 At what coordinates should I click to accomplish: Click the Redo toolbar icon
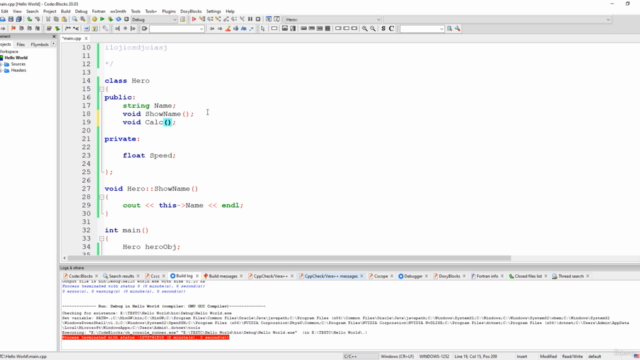pos(38,19)
